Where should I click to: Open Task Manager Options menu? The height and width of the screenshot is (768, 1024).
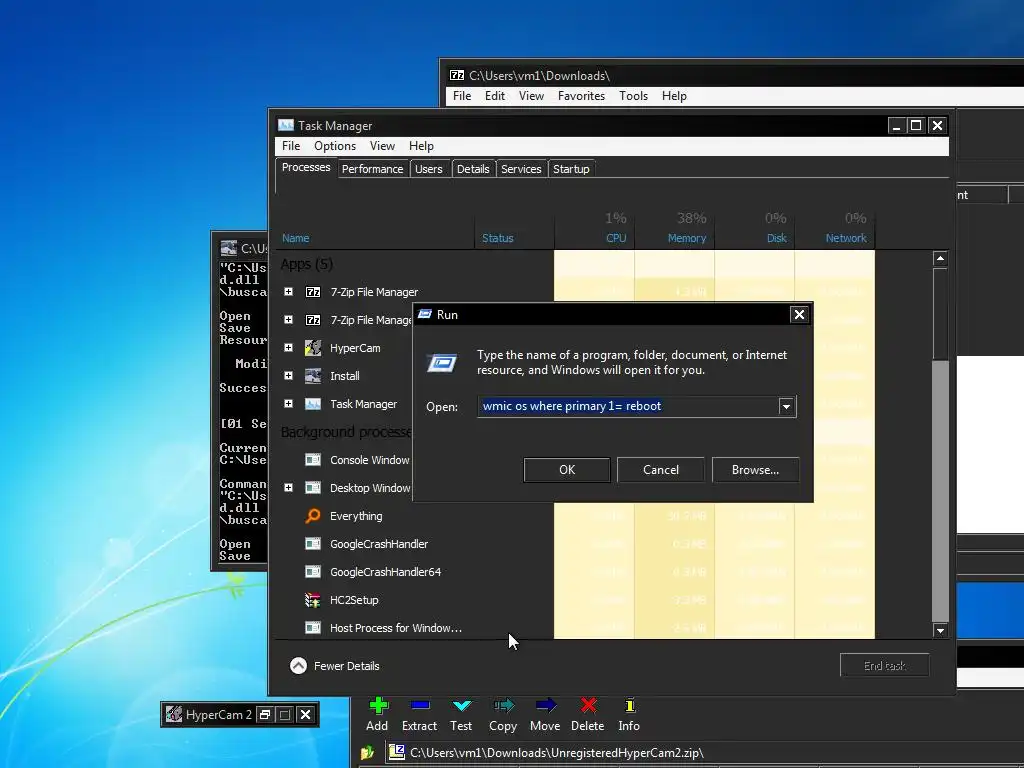[x=334, y=146]
